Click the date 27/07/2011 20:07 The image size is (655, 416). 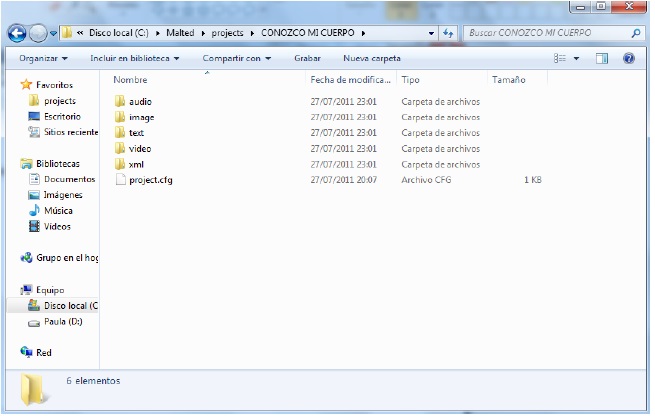point(343,180)
